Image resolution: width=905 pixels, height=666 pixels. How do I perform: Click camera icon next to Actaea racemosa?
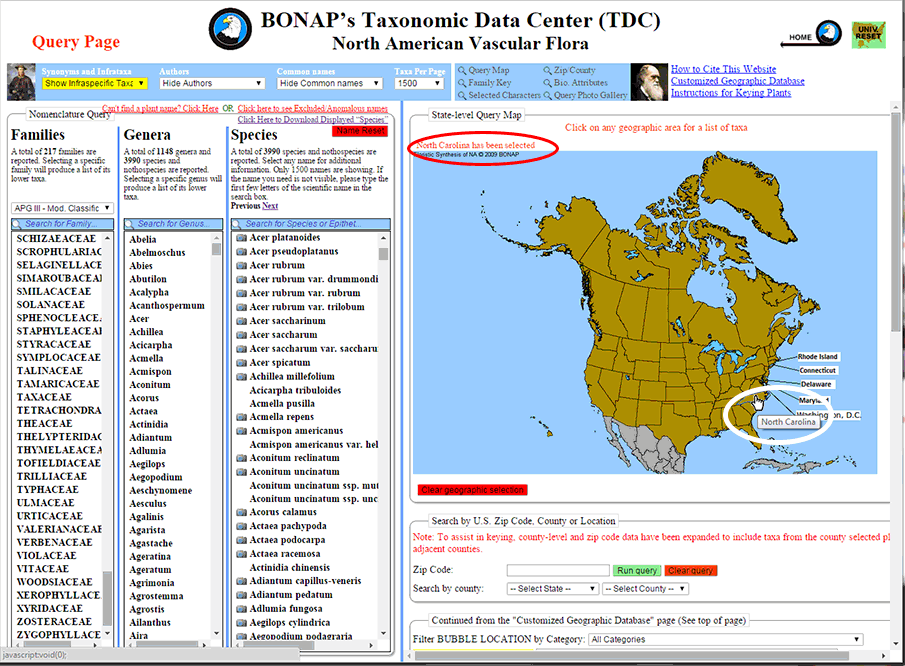[x=241, y=553]
